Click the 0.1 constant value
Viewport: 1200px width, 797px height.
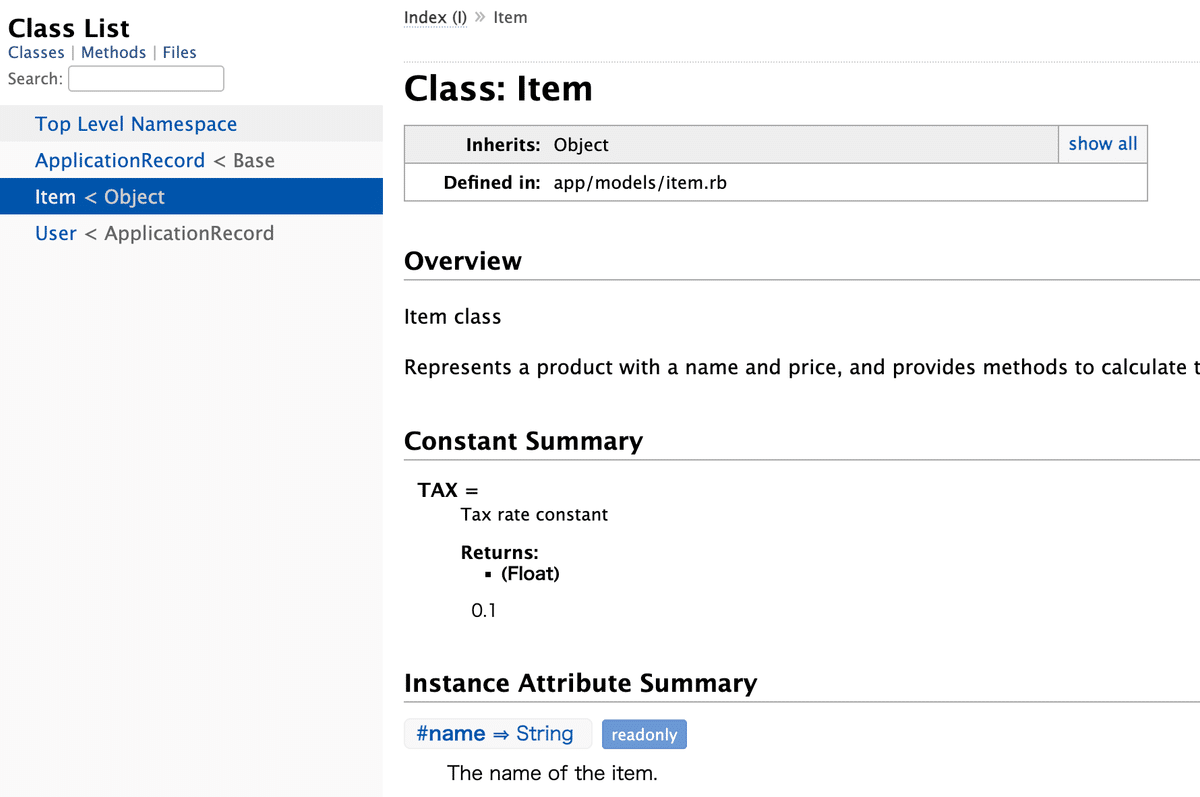[483, 610]
